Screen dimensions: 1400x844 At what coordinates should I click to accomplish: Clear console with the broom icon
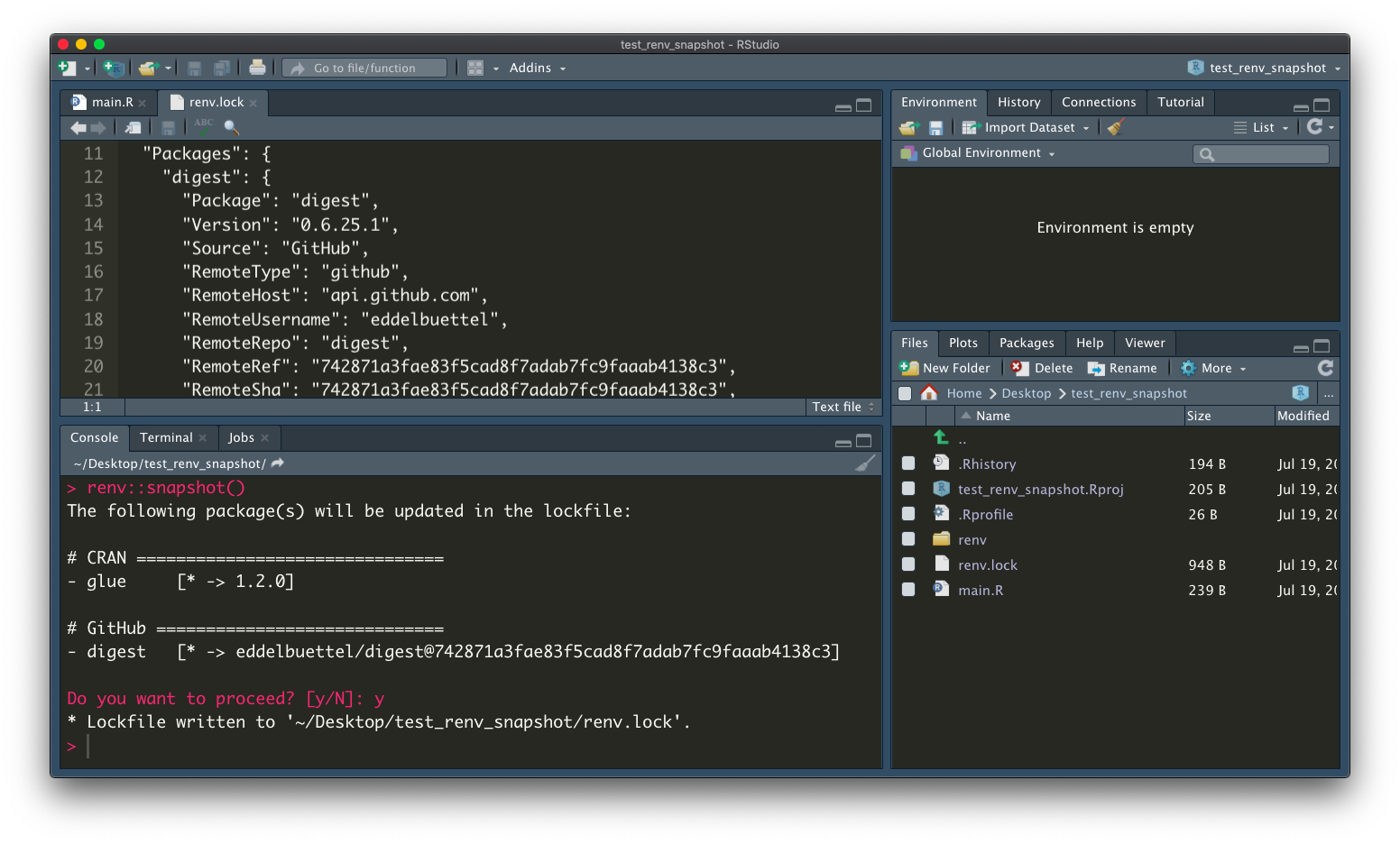click(x=865, y=463)
